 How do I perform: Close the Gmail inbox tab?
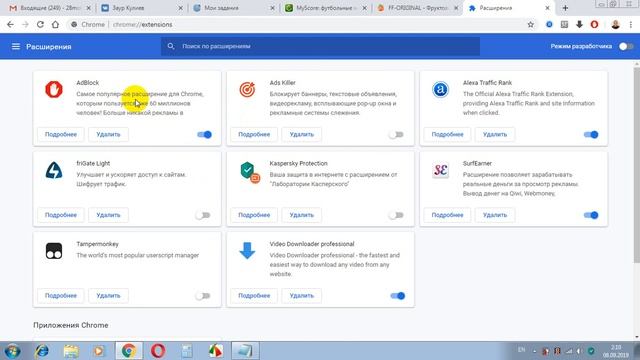pyautogui.click(x=89, y=8)
